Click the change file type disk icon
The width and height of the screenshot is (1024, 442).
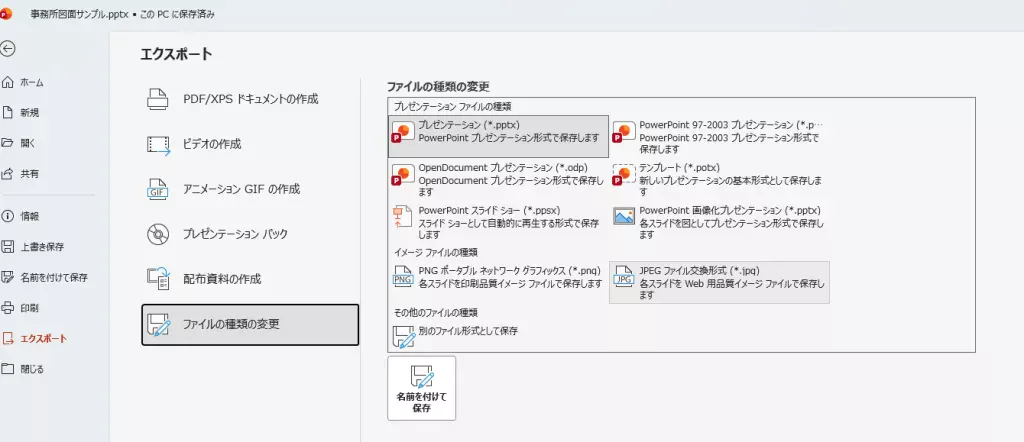tap(158, 324)
